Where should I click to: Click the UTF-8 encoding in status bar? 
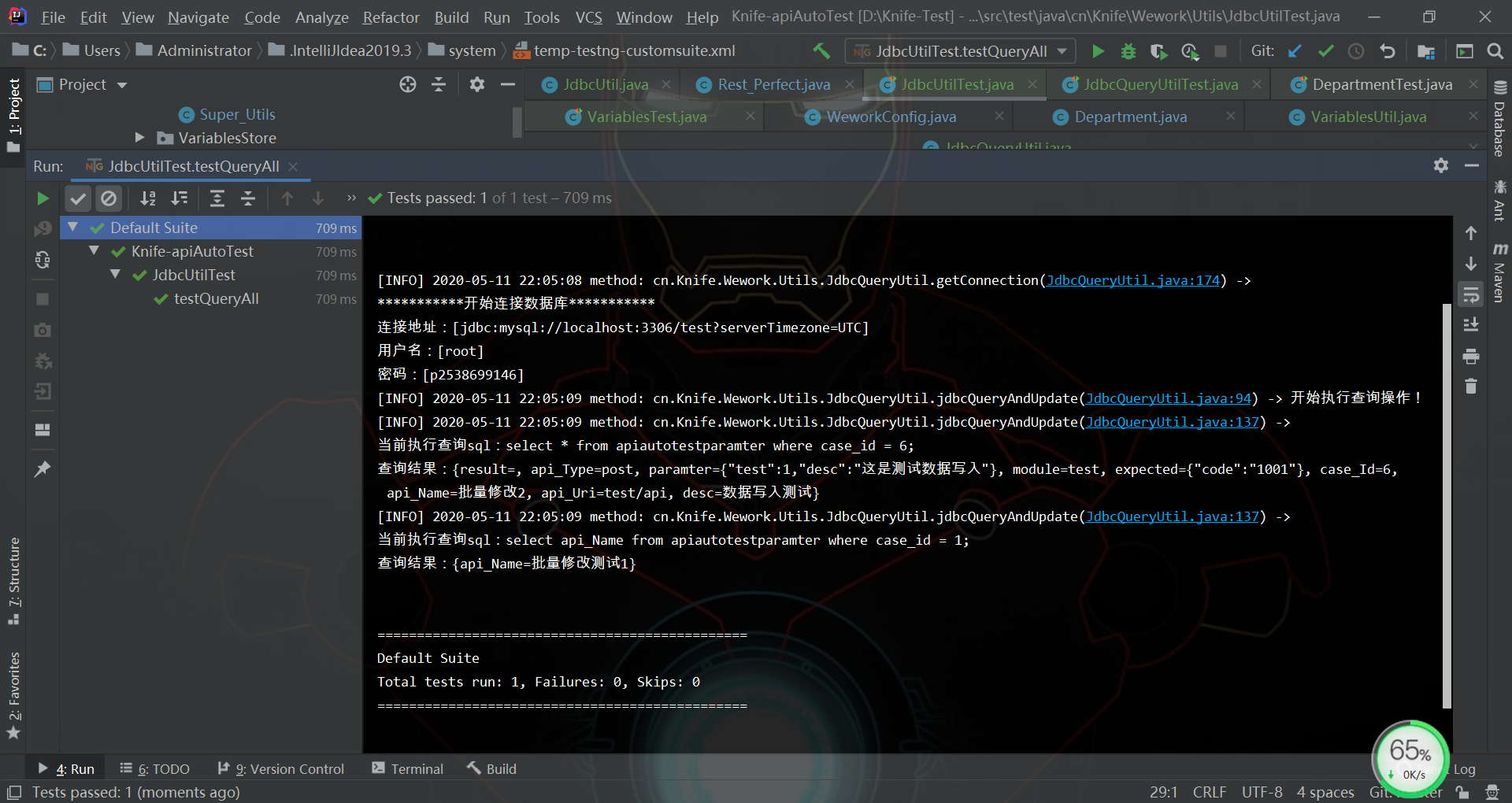pyautogui.click(x=1262, y=792)
